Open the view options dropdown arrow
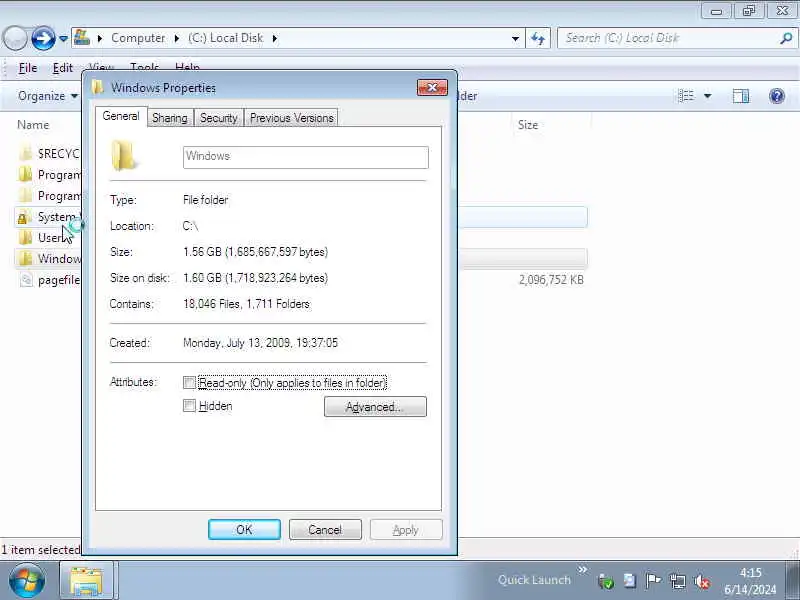This screenshot has height=600, width=800. click(708, 96)
